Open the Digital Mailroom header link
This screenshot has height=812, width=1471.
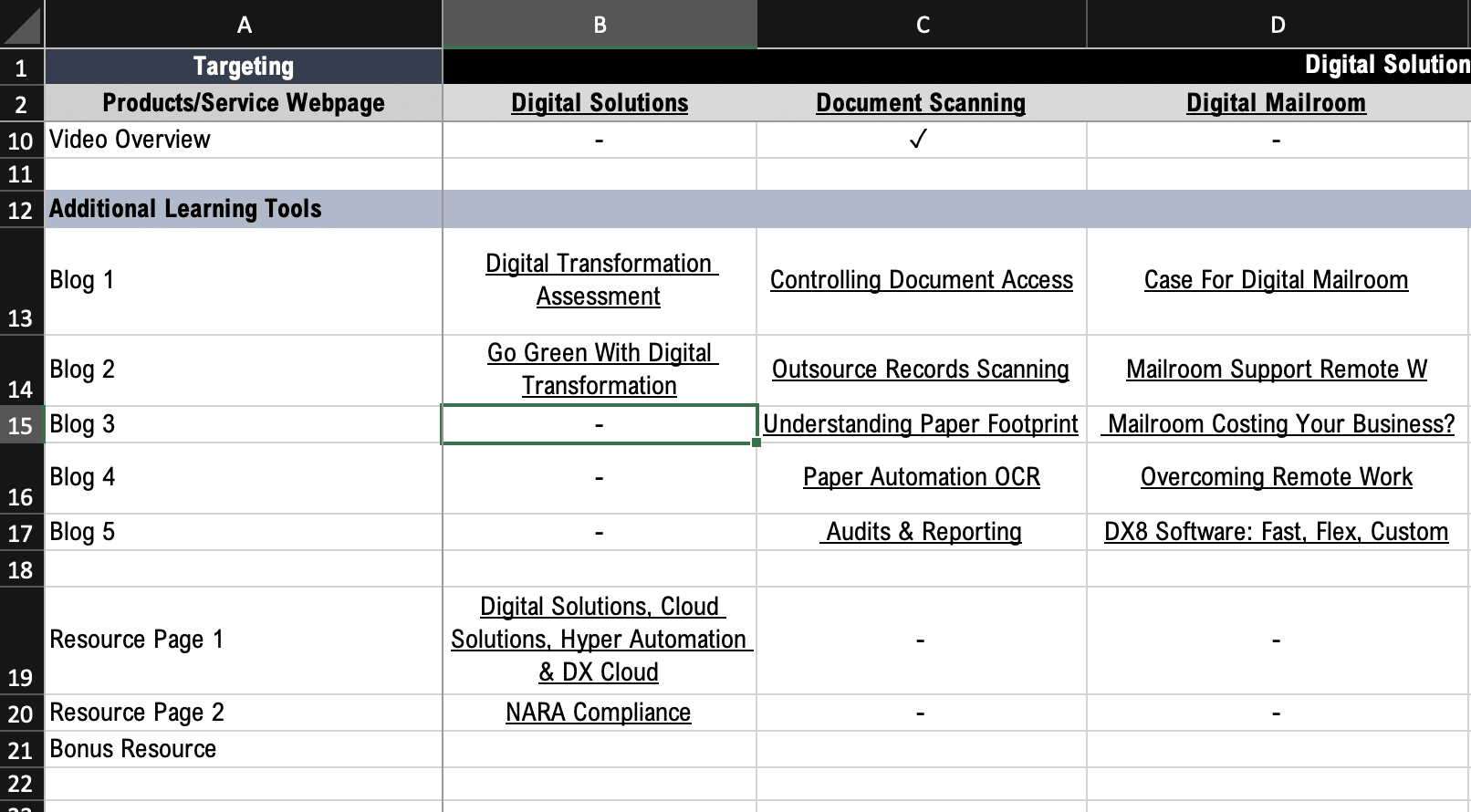coord(1276,103)
